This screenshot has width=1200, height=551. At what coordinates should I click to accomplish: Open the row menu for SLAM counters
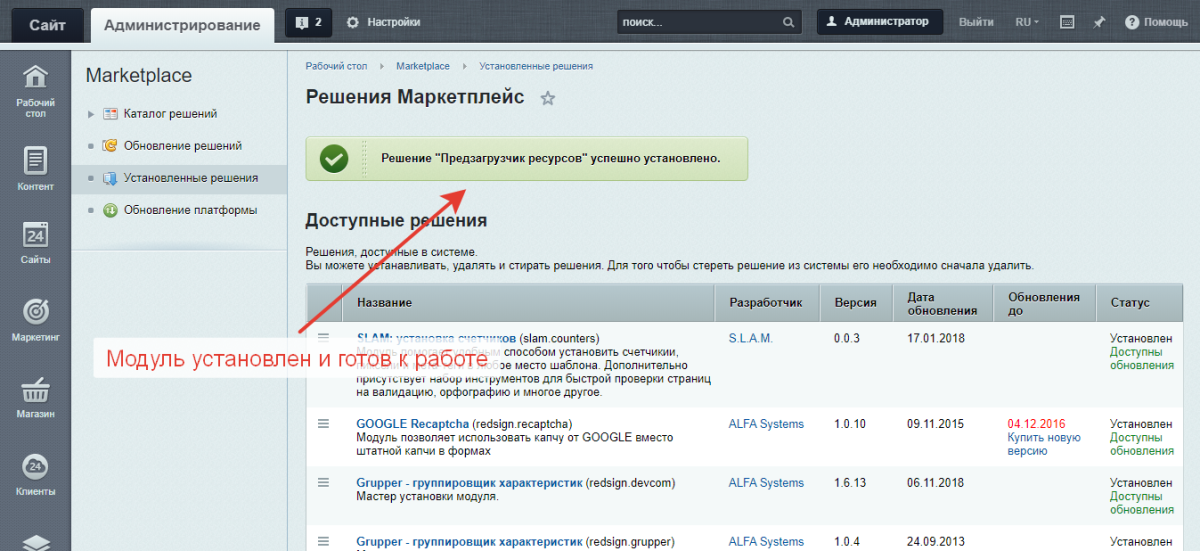point(323,337)
